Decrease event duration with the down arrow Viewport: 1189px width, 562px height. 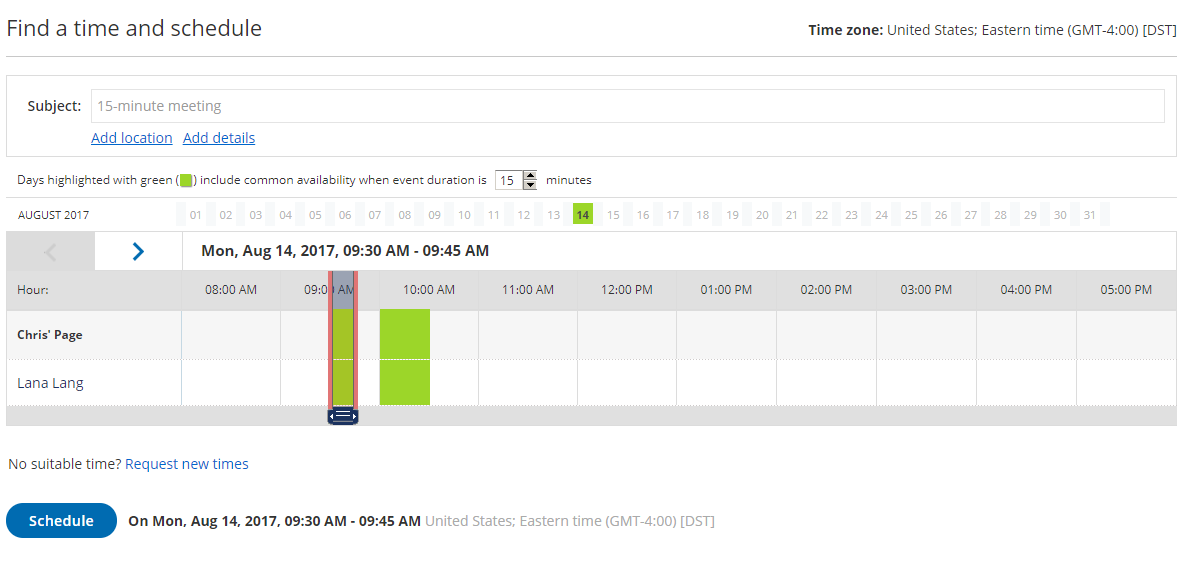point(531,185)
